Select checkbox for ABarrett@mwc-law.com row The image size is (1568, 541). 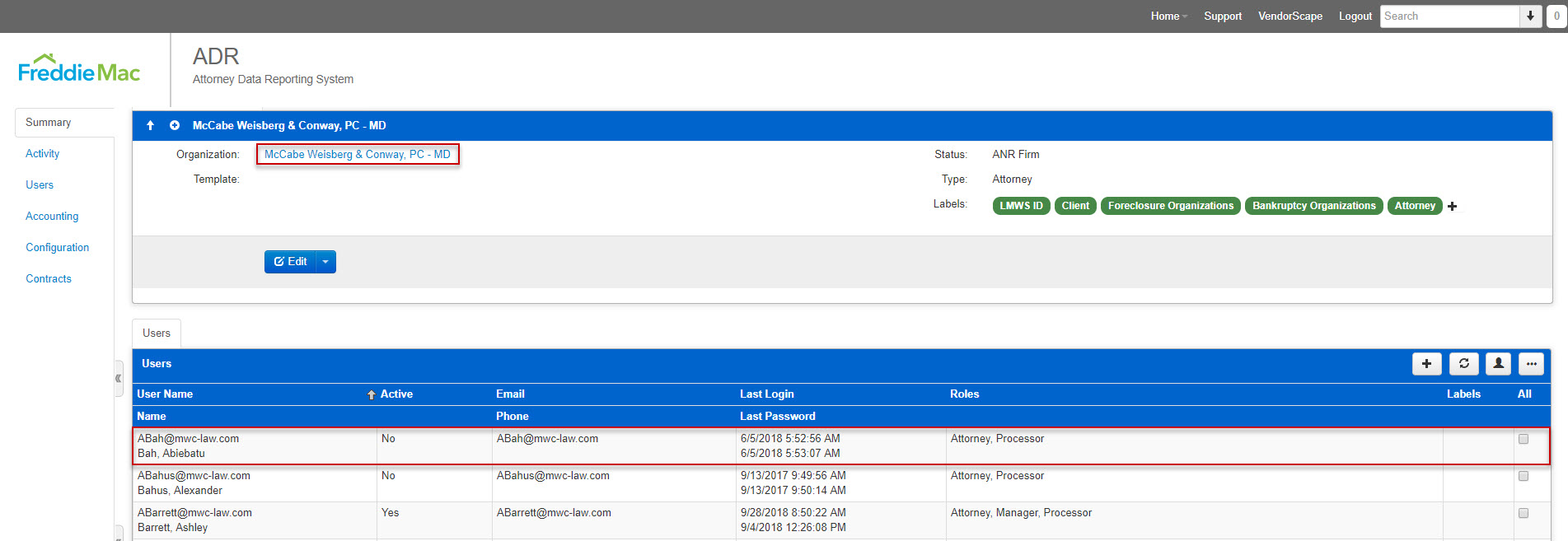(1524, 513)
